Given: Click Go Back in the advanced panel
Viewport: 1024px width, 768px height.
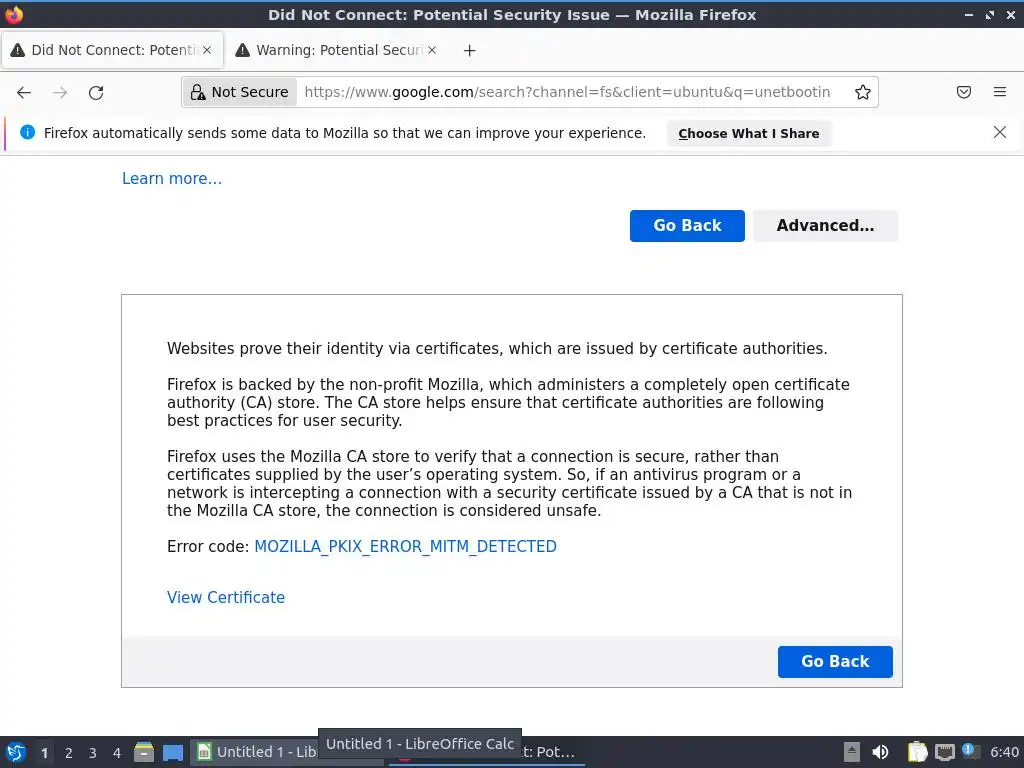Looking at the screenshot, I should (835, 662).
